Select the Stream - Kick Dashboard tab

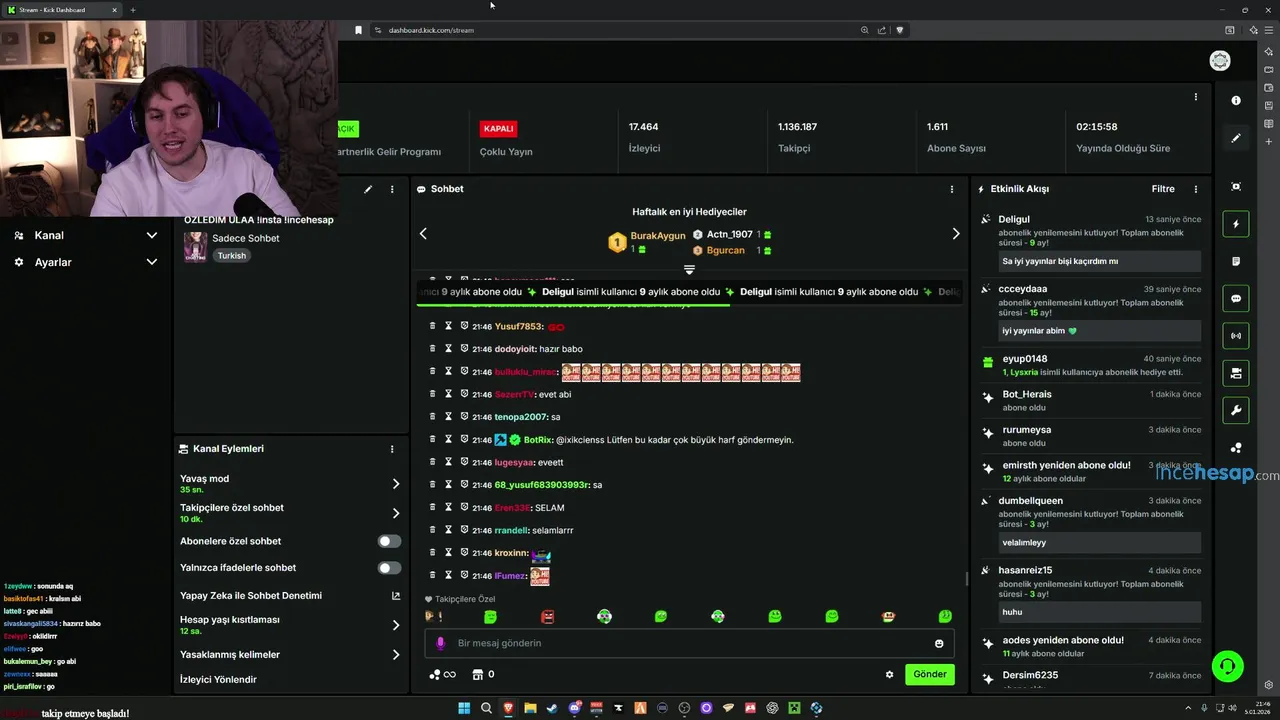62,10
